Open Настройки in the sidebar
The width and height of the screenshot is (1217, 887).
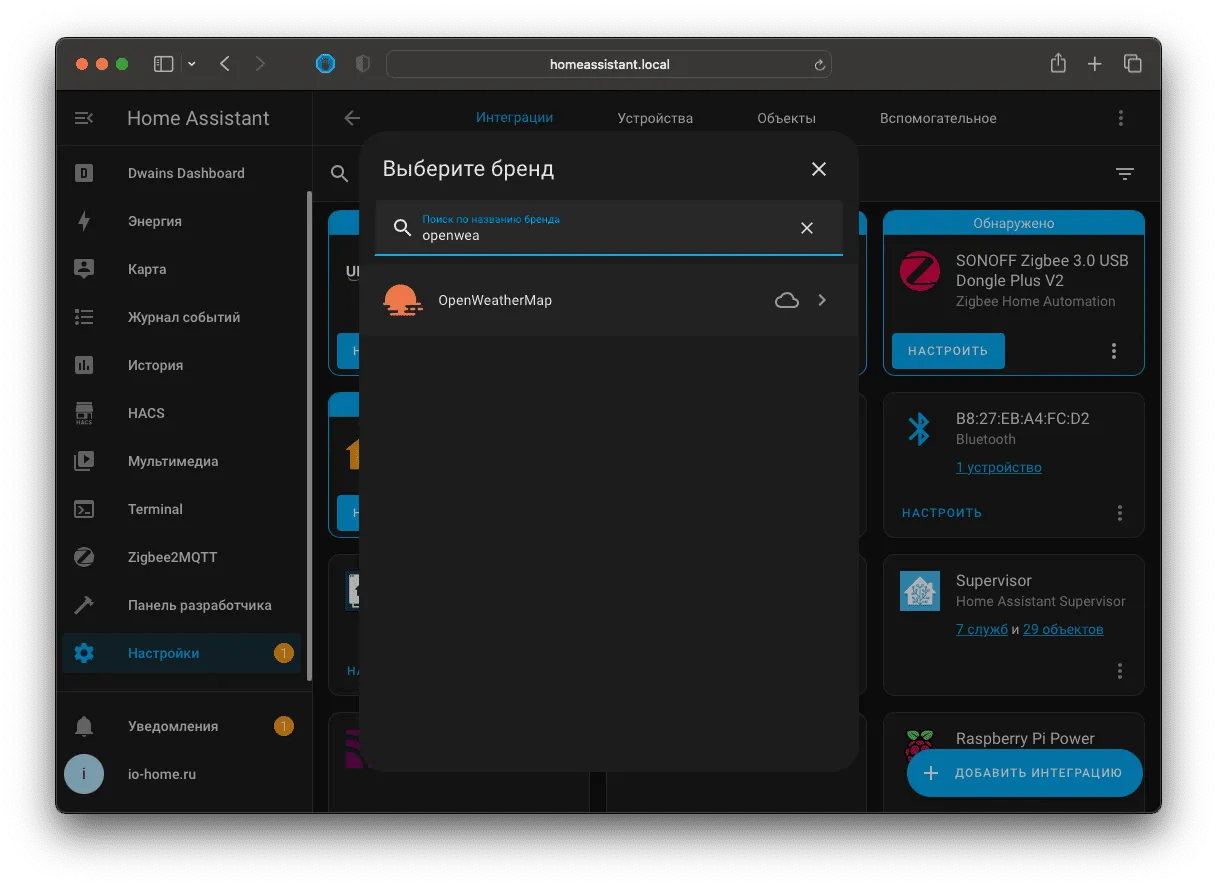182,653
